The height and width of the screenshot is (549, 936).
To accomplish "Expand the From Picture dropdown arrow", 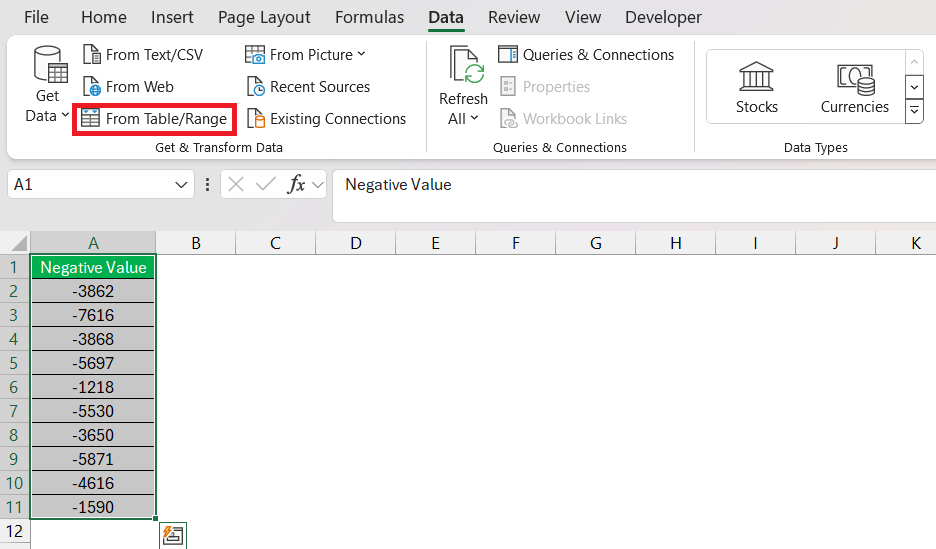I will (361, 54).
